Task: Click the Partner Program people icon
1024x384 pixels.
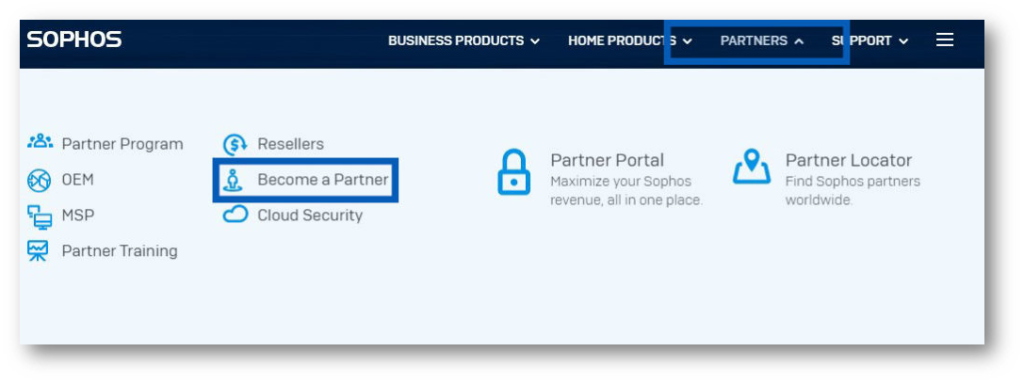Action: 40,141
